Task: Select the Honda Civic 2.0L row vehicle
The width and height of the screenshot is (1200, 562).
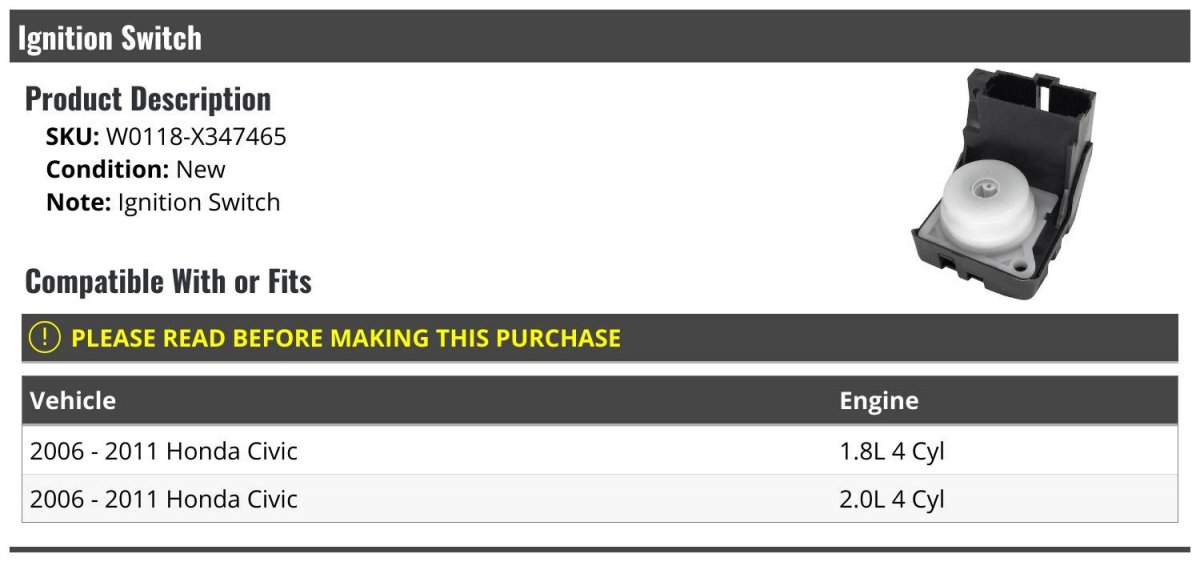Action: coord(164,499)
